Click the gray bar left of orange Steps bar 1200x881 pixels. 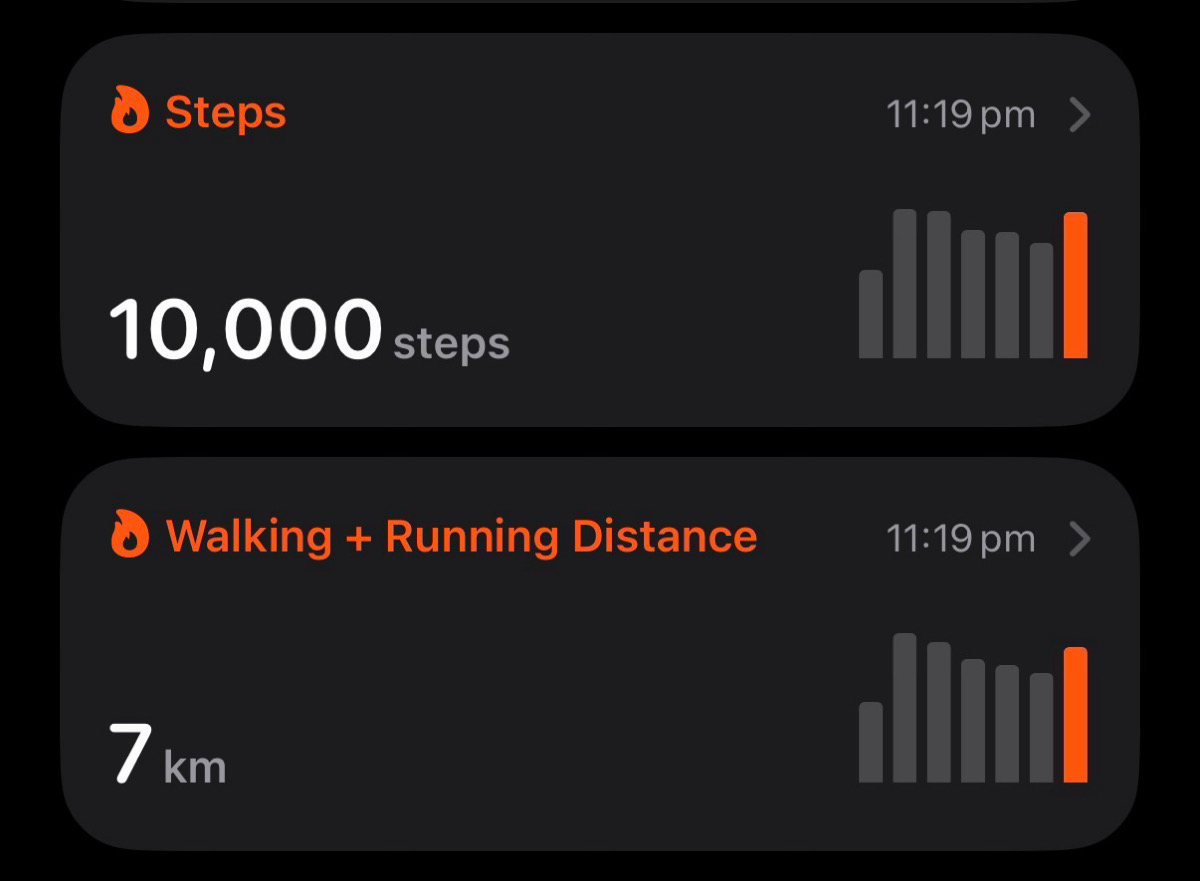(x=1042, y=300)
